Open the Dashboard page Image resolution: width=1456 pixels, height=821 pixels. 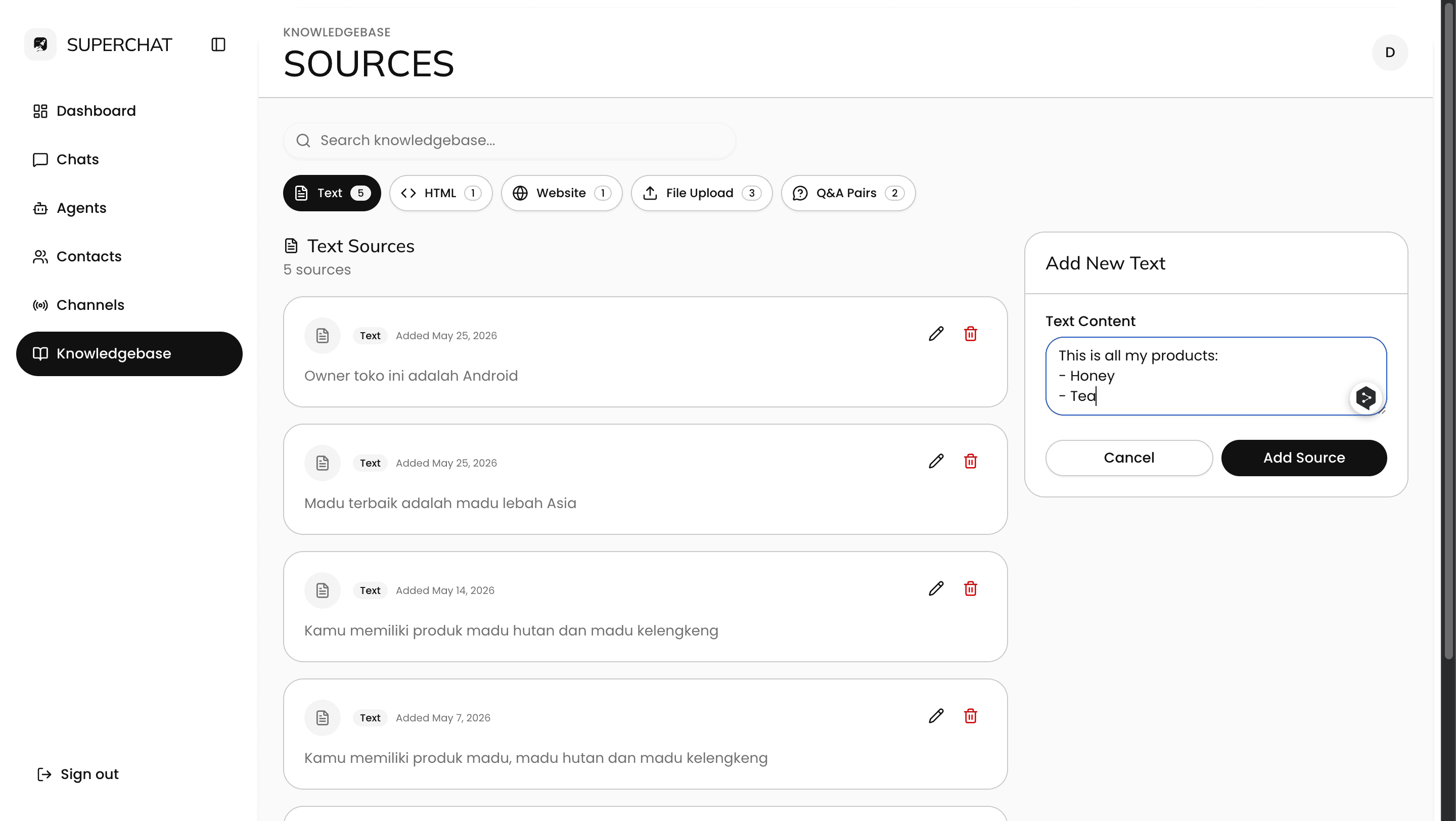point(129,111)
